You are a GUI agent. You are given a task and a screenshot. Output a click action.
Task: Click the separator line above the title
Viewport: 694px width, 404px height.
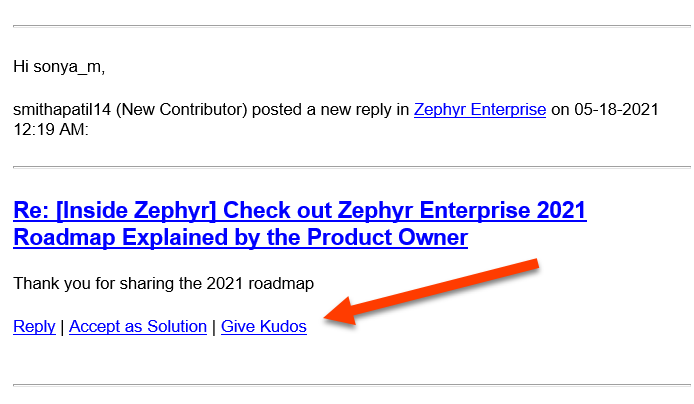pos(351,166)
